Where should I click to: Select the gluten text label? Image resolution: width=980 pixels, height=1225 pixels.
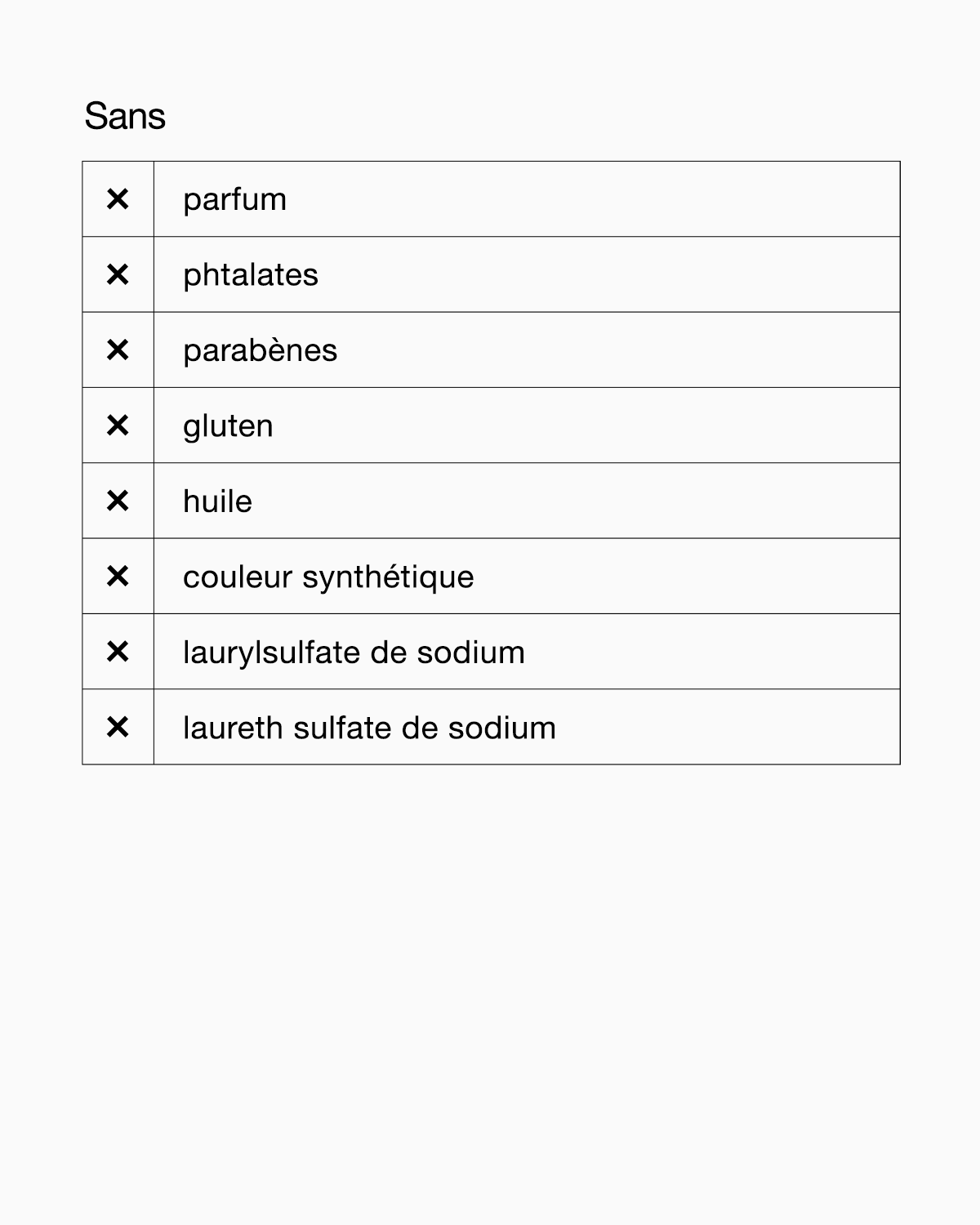228,426
